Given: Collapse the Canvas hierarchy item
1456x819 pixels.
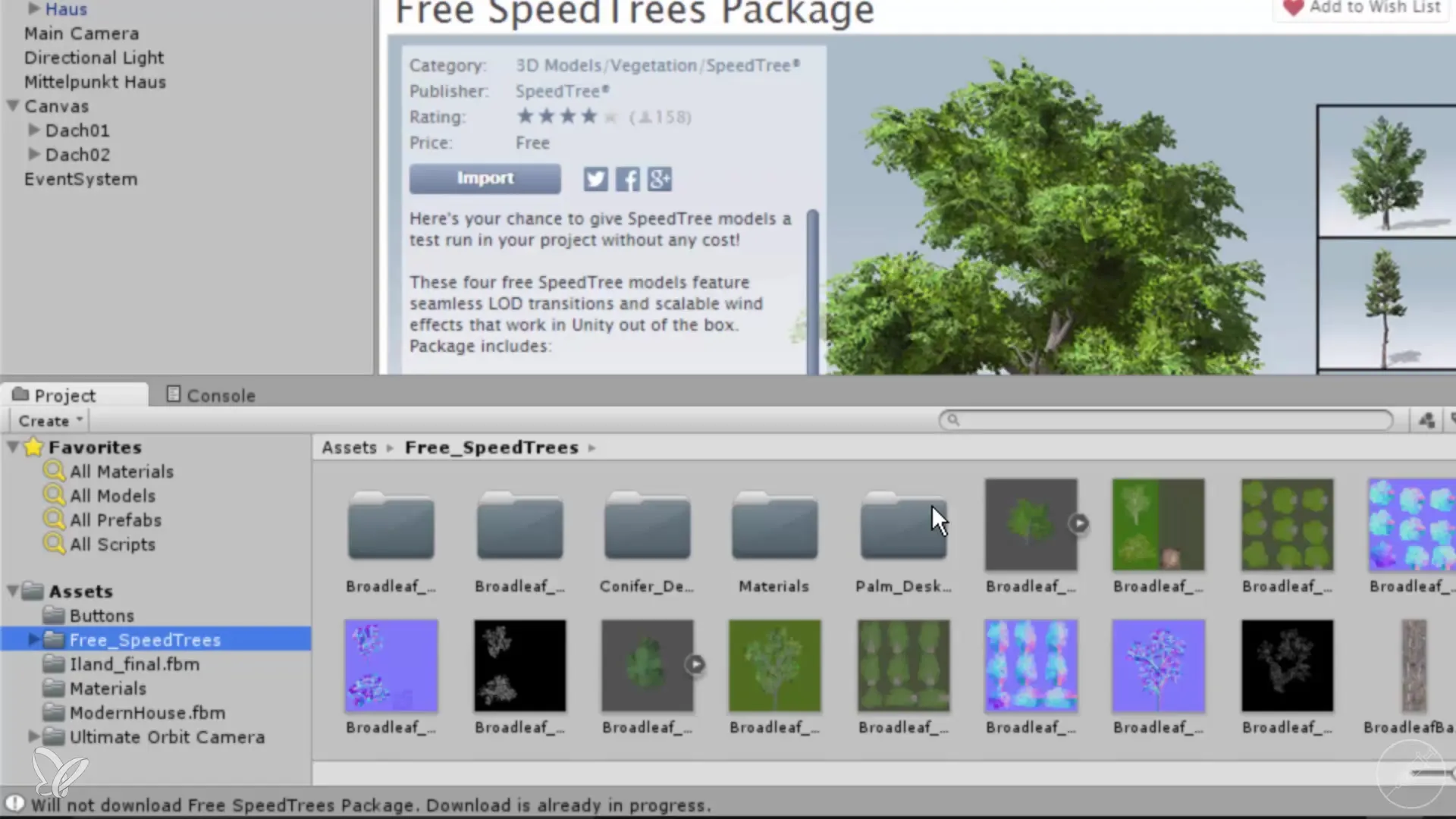Looking at the screenshot, I should (x=13, y=105).
